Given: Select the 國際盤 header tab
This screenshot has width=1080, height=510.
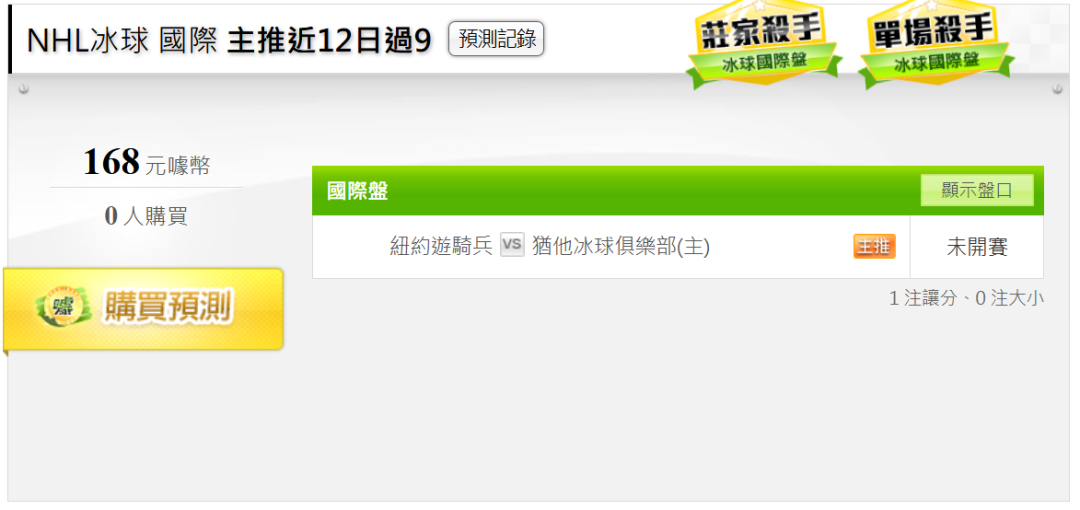Looking at the screenshot, I should pos(357,191).
